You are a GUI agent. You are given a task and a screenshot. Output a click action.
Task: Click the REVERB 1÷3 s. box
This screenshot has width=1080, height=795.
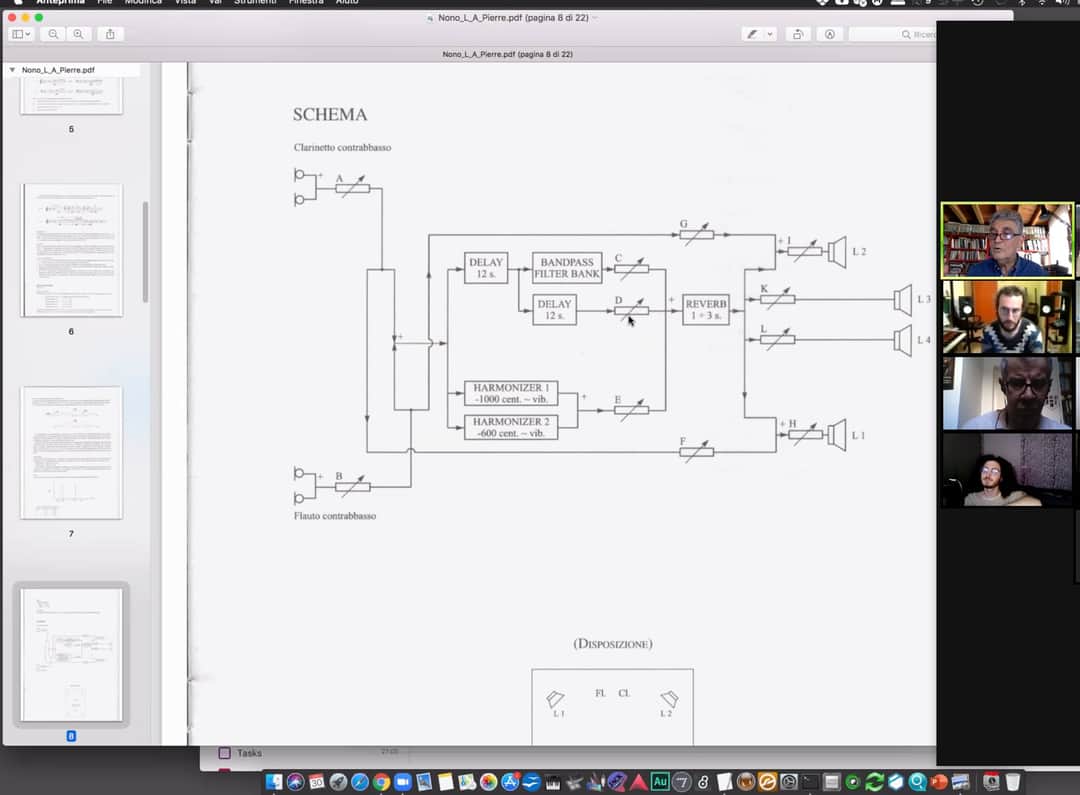705,309
